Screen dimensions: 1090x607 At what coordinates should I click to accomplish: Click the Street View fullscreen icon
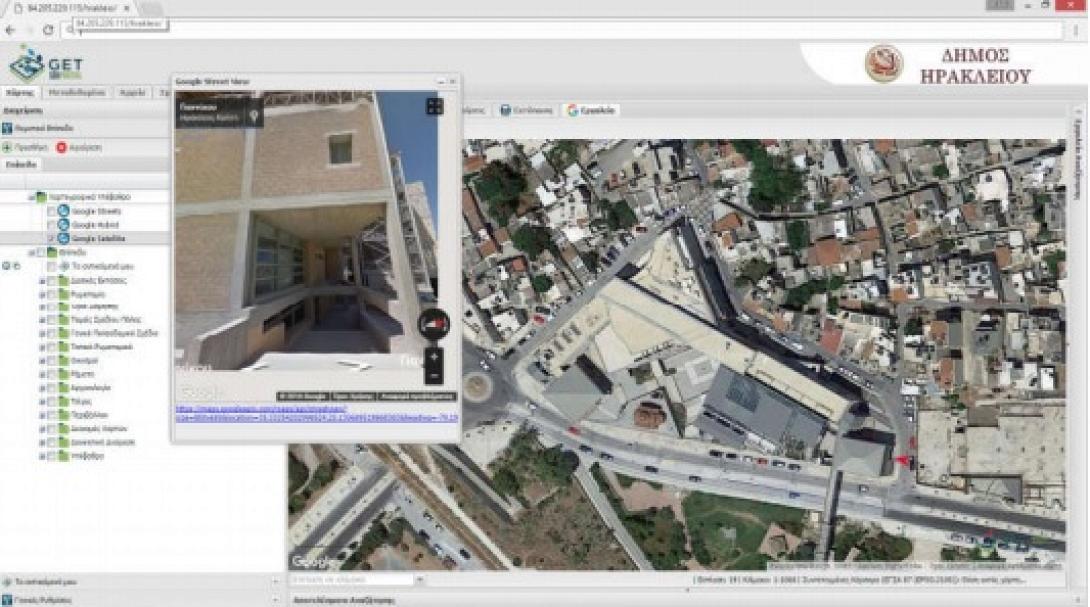[x=434, y=106]
